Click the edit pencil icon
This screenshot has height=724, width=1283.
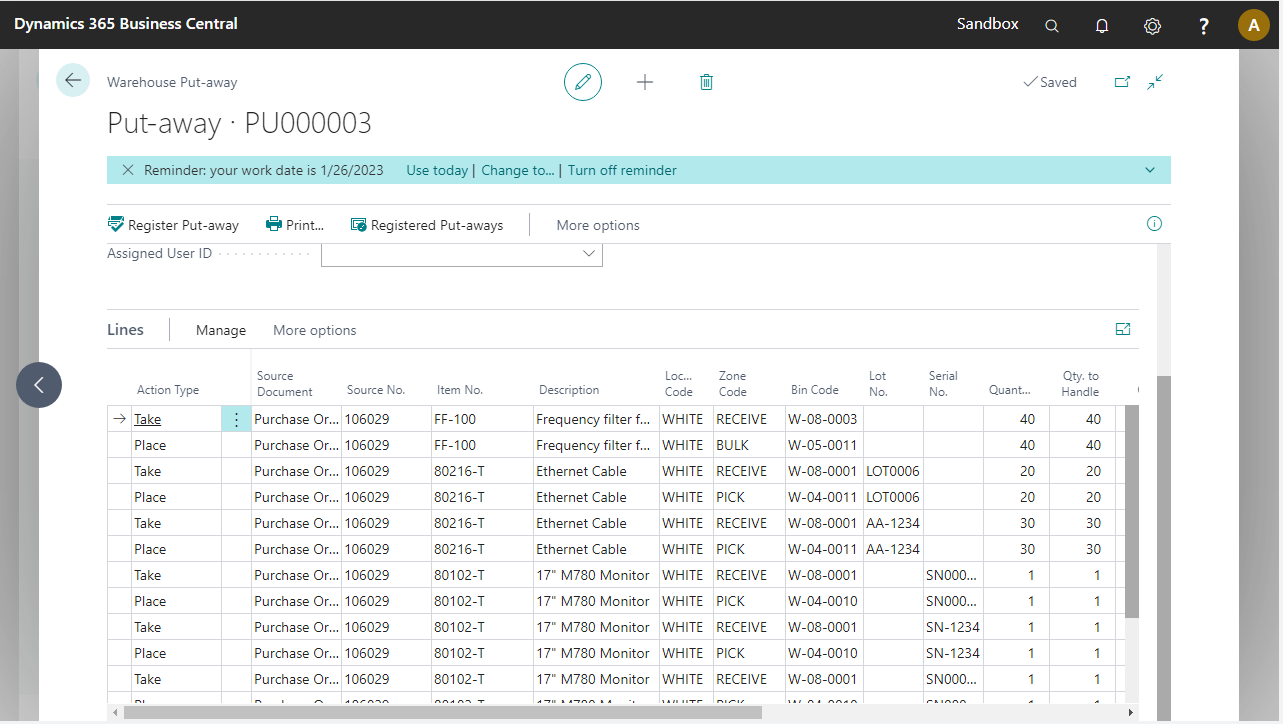click(583, 82)
